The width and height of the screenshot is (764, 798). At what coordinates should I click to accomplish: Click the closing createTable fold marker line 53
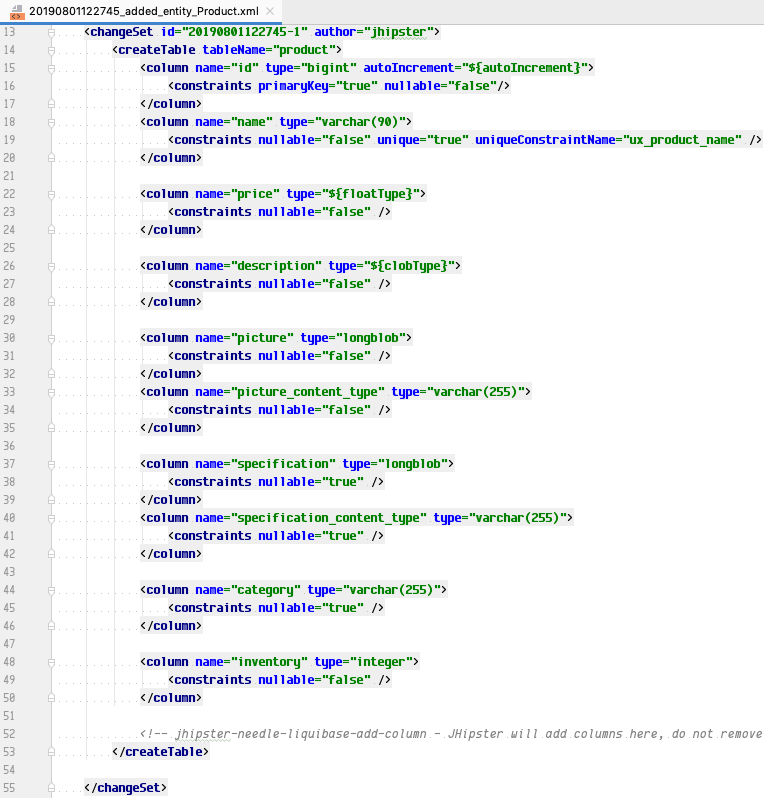51,752
